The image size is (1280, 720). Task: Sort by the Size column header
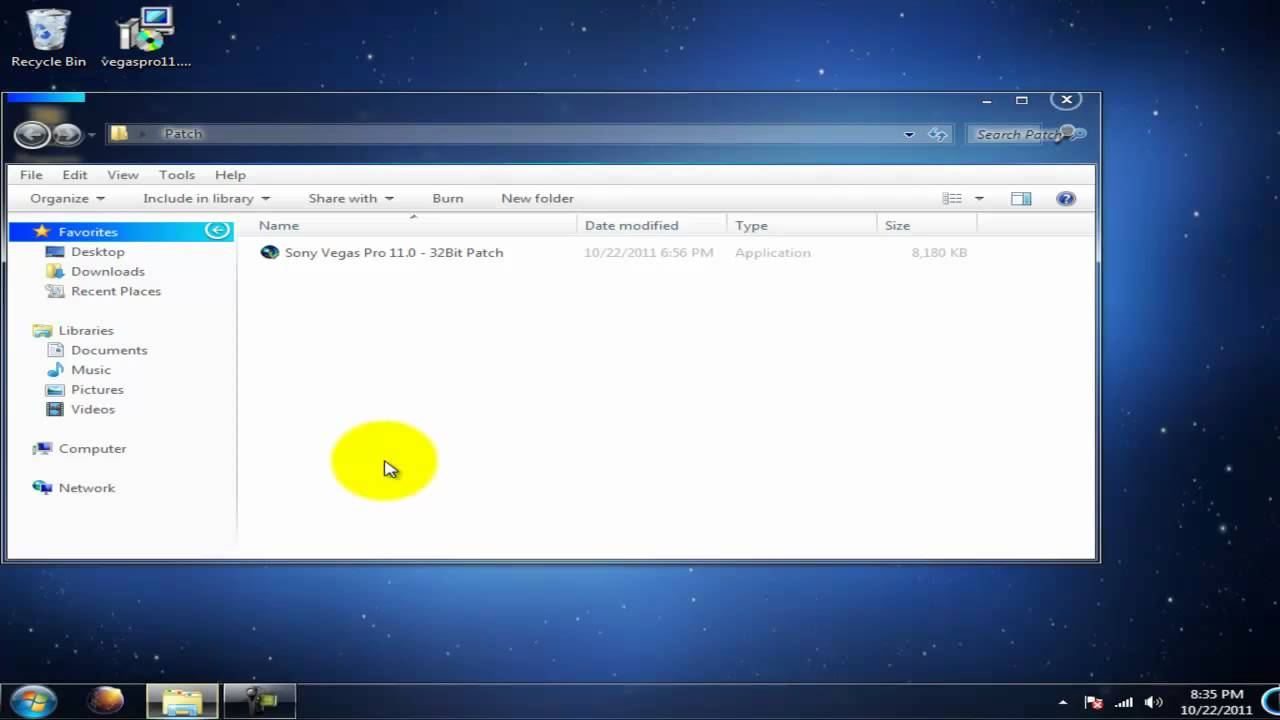pos(897,226)
